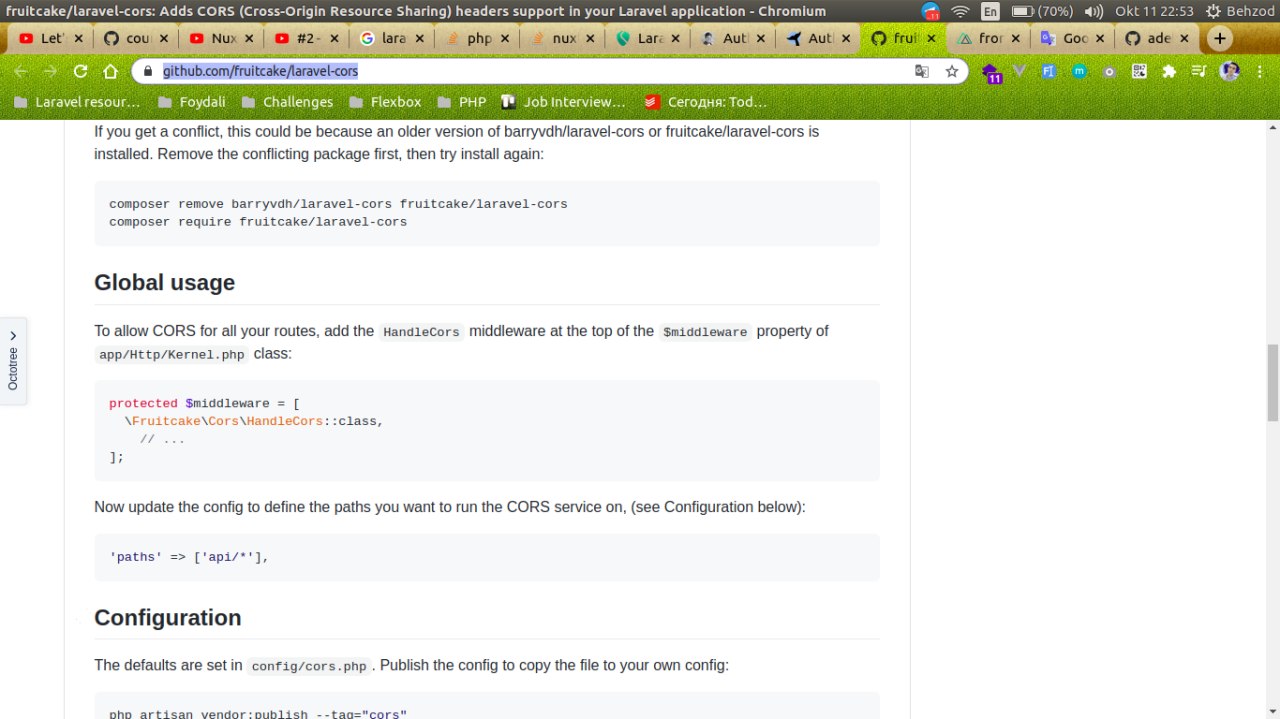Open the 'En' keyboard layout indicator
The height and width of the screenshot is (719, 1280).
(990, 11)
